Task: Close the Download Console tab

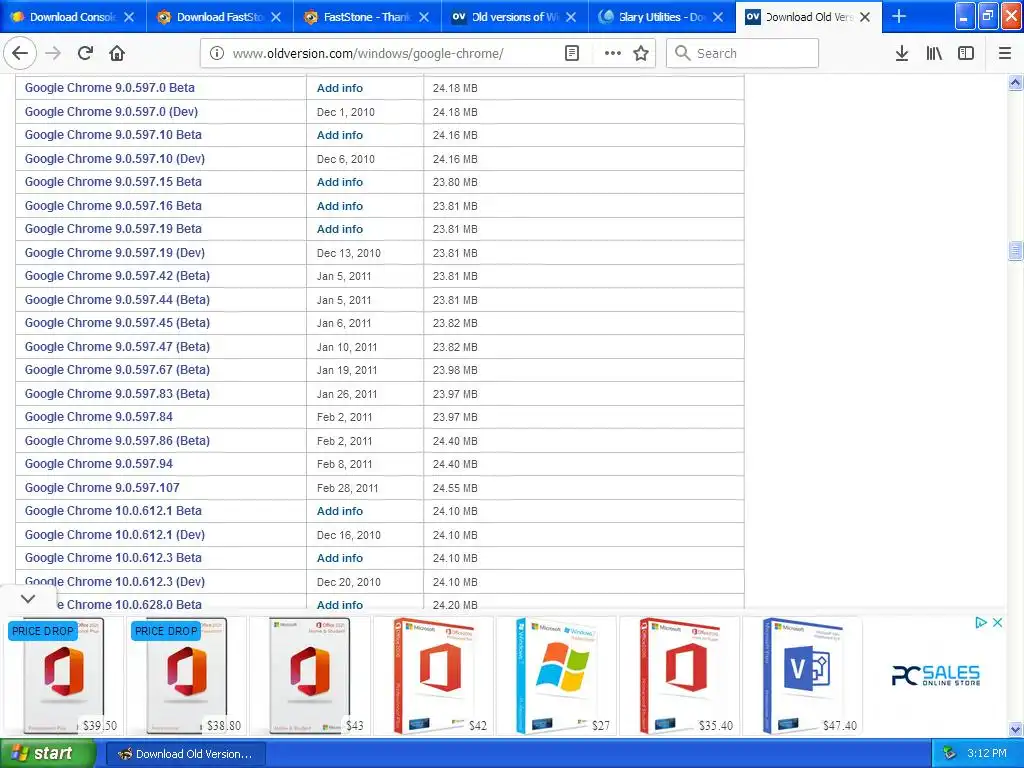Action: (x=129, y=17)
